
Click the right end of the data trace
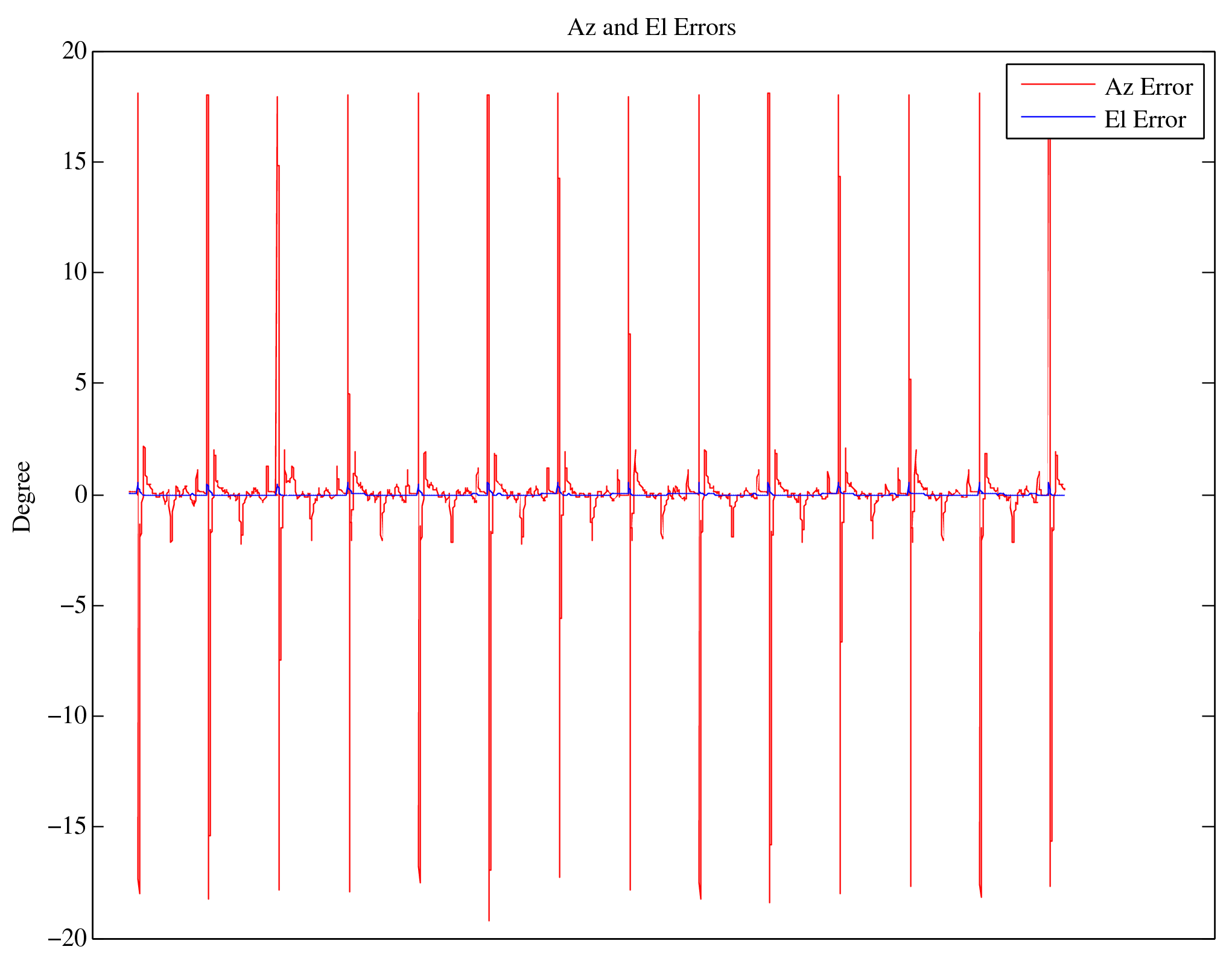pyautogui.click(x=1065, y=490)
